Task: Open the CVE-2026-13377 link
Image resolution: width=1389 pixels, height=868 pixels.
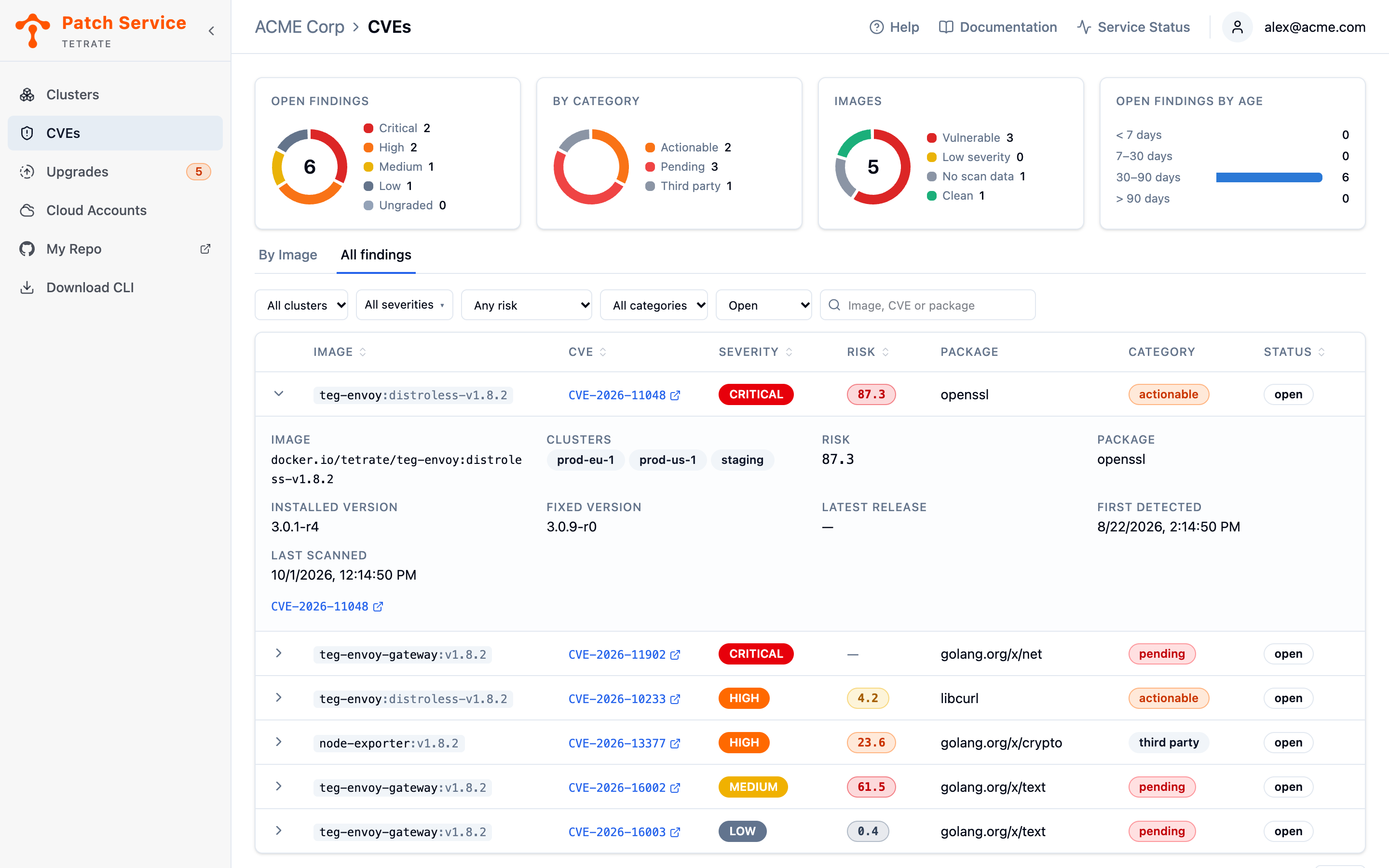Action: (624, 743)
